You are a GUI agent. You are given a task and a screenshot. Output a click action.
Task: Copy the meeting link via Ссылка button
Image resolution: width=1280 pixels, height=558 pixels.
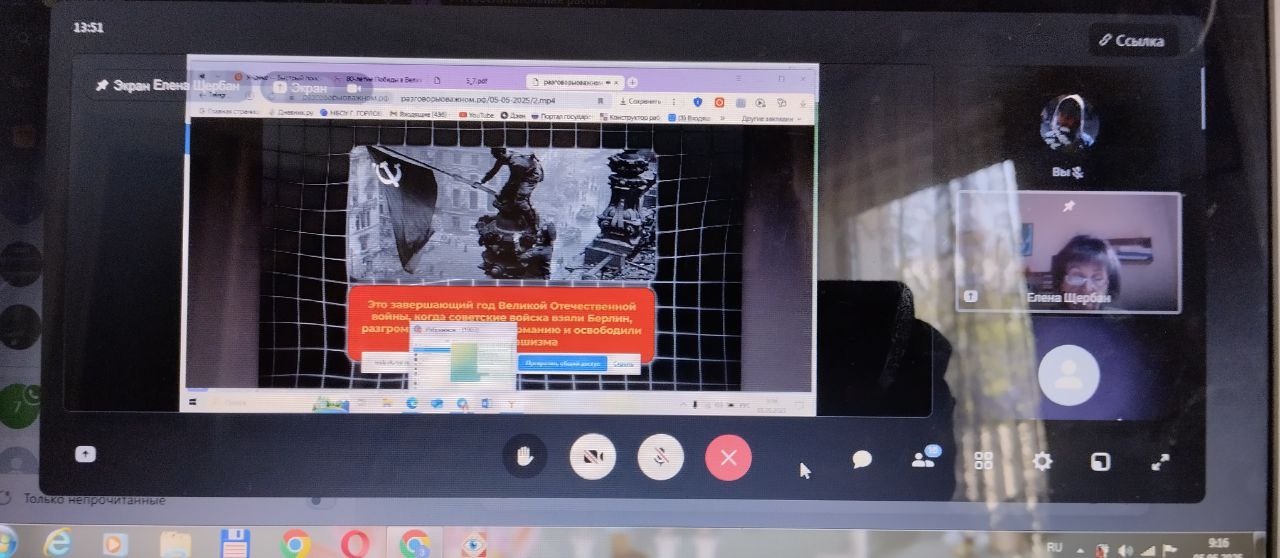click(1132, 41)
